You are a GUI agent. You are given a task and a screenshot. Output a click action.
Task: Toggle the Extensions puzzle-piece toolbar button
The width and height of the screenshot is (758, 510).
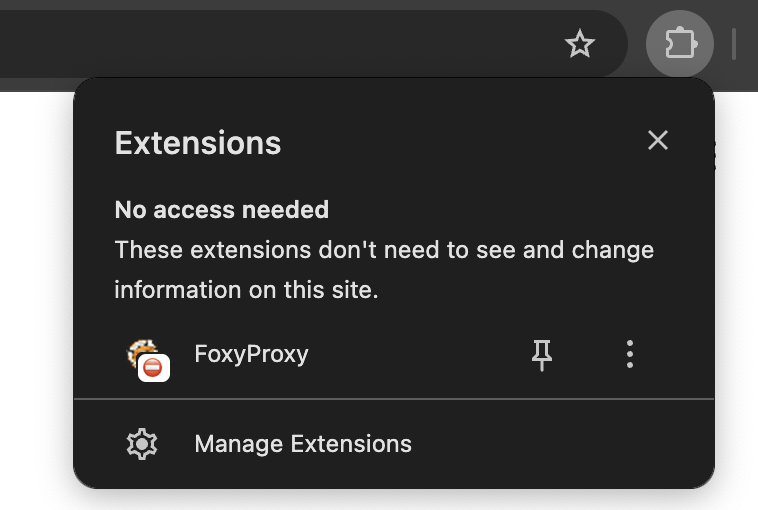680,44
